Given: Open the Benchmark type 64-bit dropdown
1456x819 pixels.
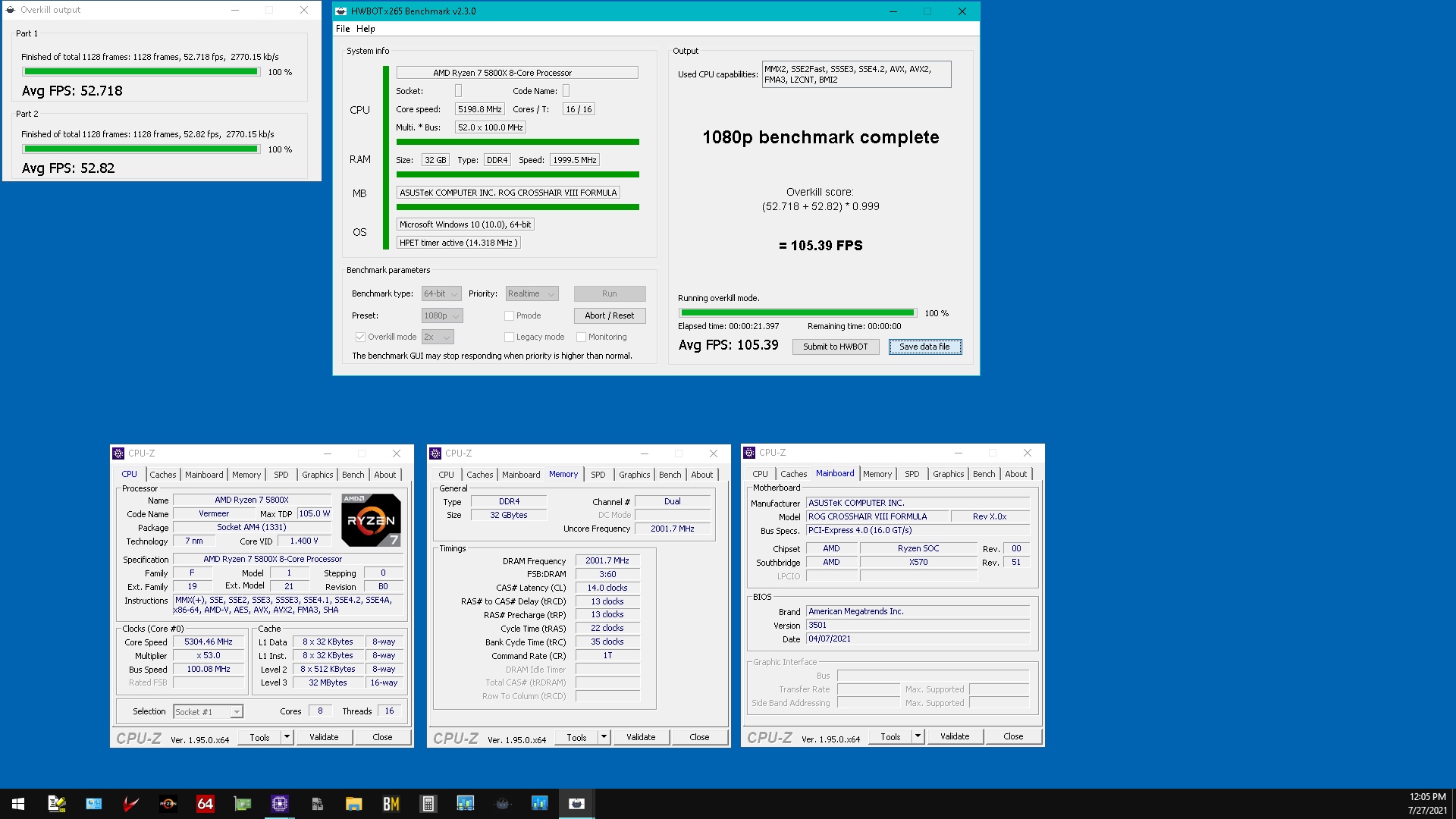Looking at the screenshot, I should coord(441,294).
